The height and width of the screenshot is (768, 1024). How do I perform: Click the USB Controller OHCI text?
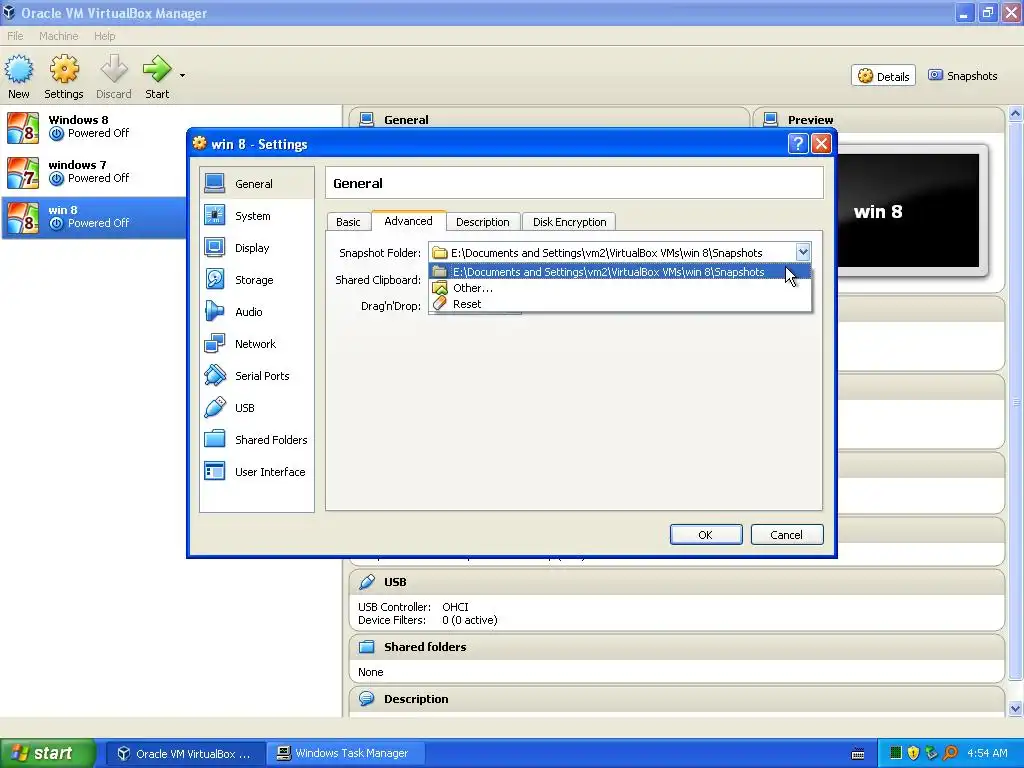413,607
